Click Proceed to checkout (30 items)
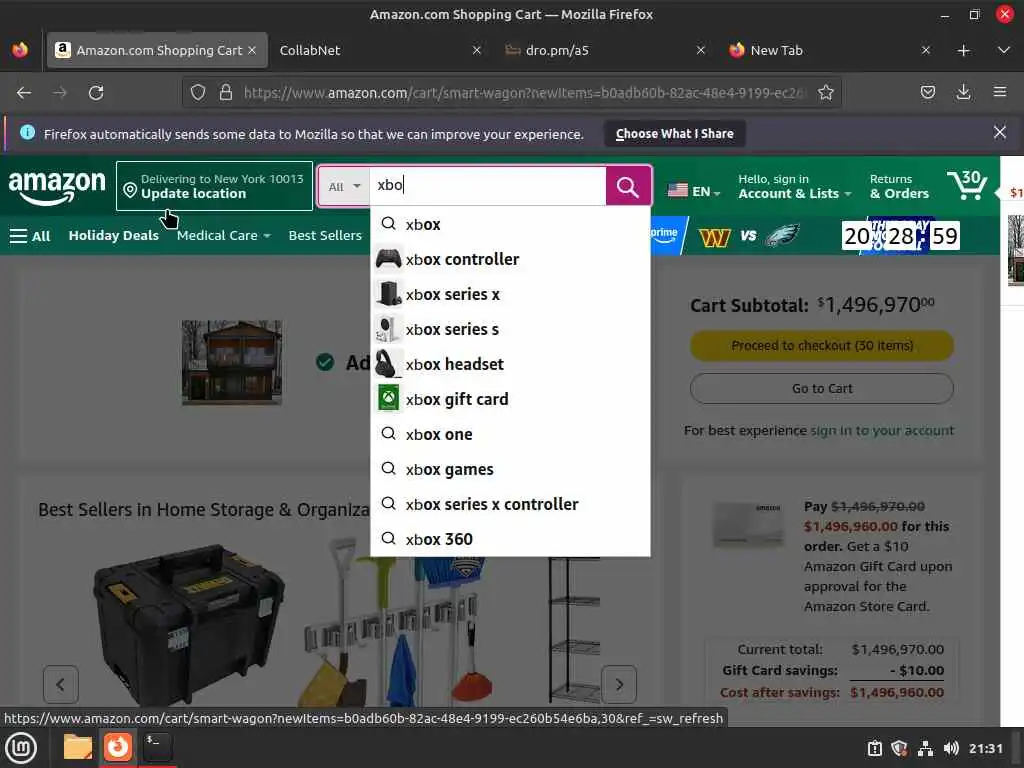 (822, 345)
